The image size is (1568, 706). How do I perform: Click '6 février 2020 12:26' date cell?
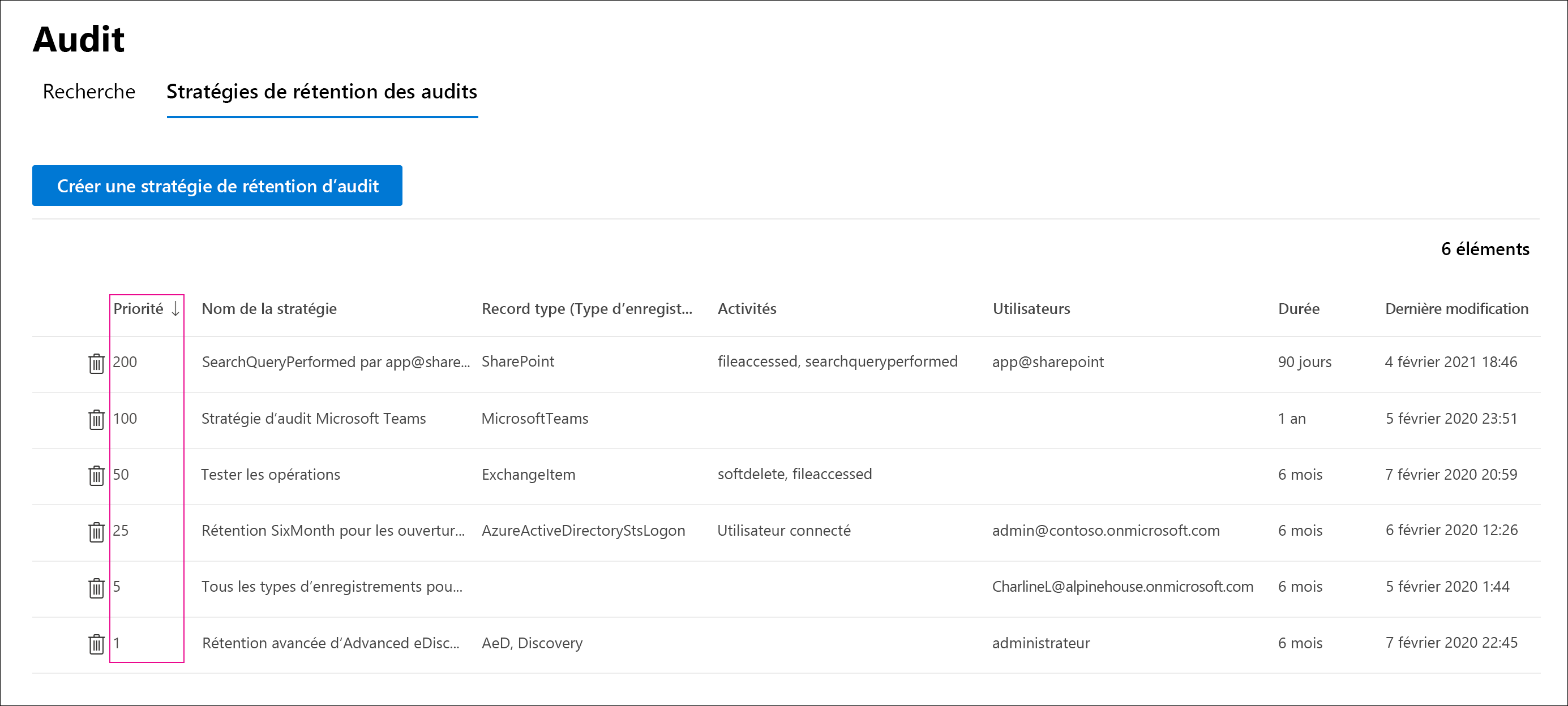tap(1451, 529)
